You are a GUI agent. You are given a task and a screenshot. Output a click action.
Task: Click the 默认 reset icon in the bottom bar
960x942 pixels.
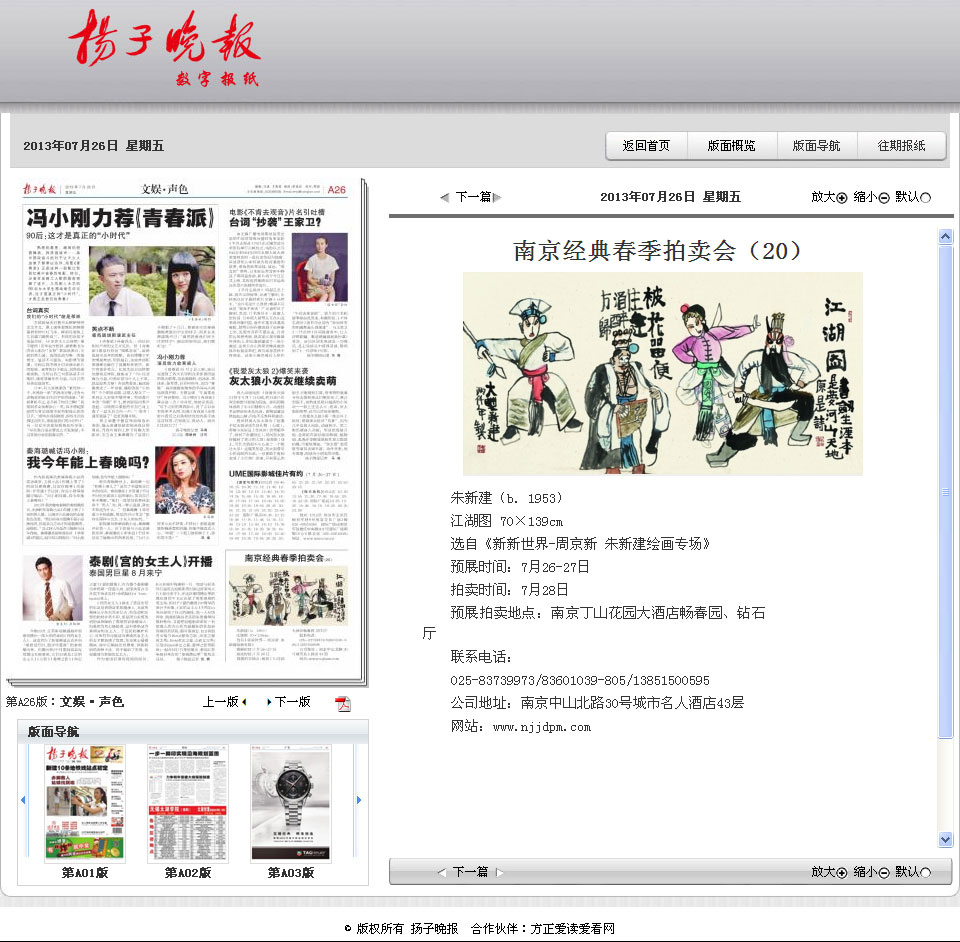tap(925, 873)
